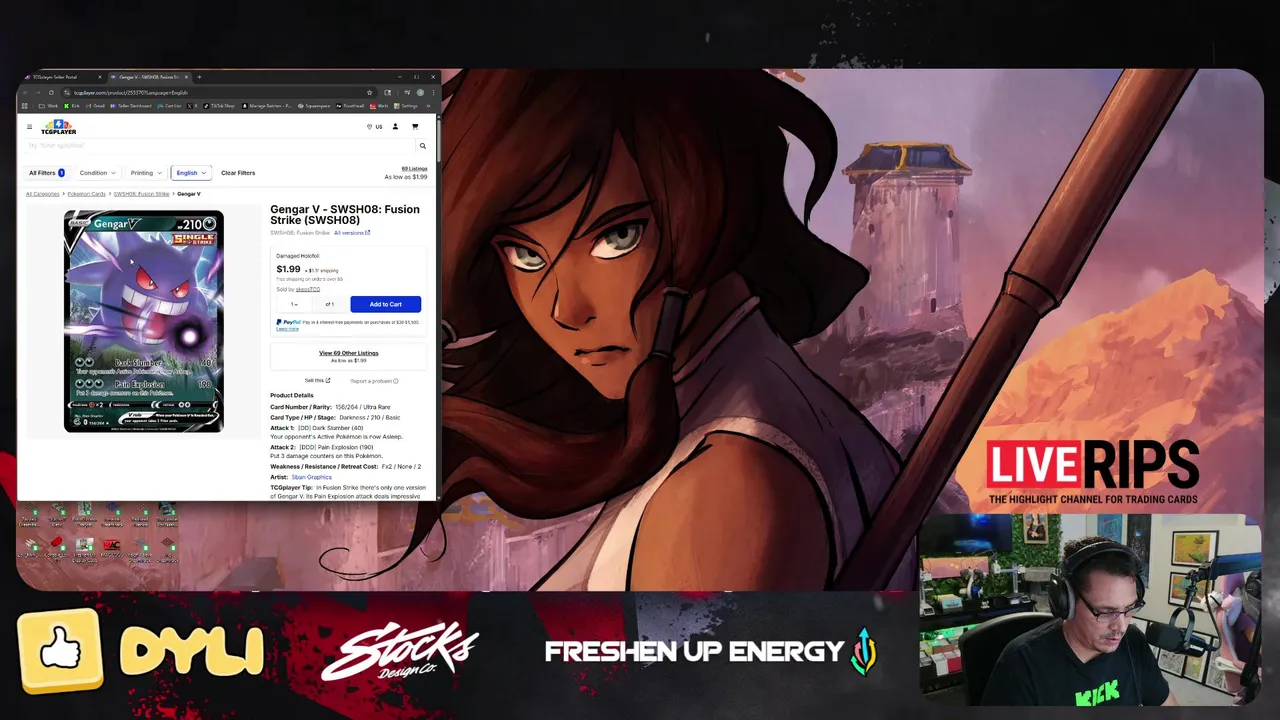This screenshot has height=720, width=1280.
Task: Open the TCGplayer hamburger menu
Action: point(29,127)
